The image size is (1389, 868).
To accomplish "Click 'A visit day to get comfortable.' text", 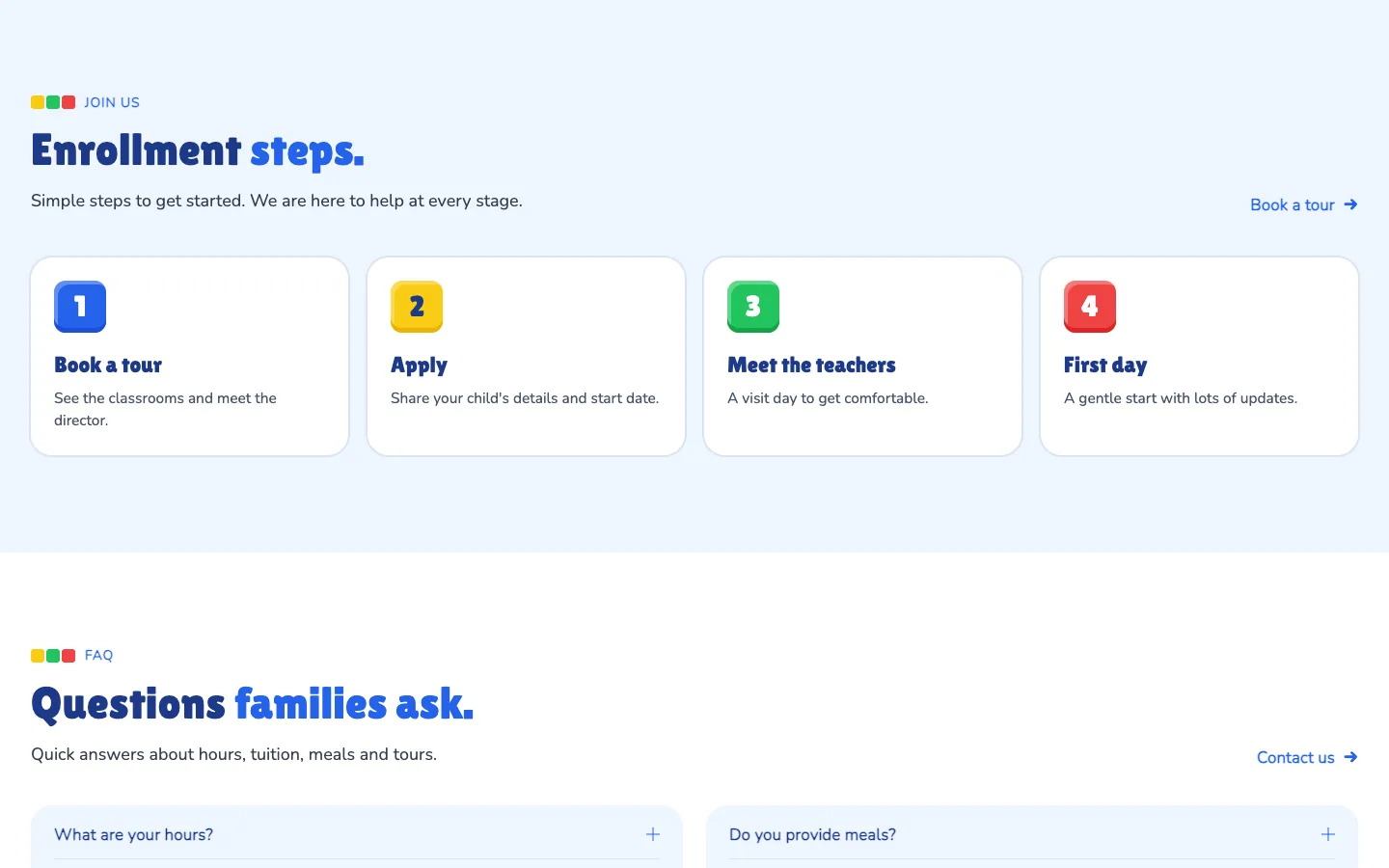I will pos(828,398).
